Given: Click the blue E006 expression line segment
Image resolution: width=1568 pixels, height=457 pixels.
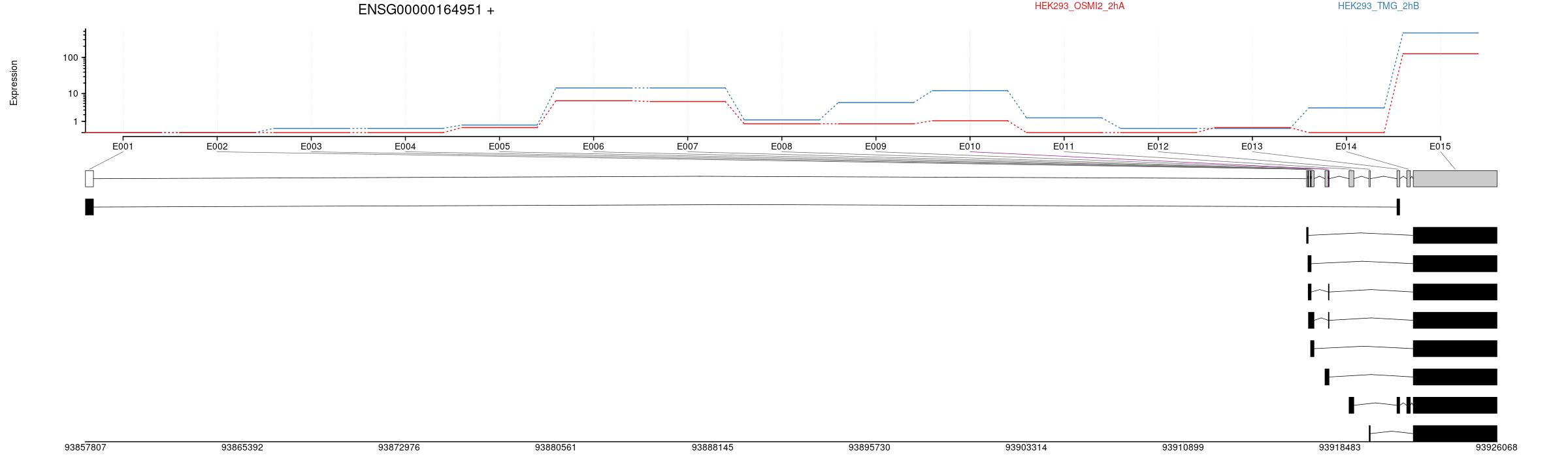Looking at the screenshot, I should 593,88.
